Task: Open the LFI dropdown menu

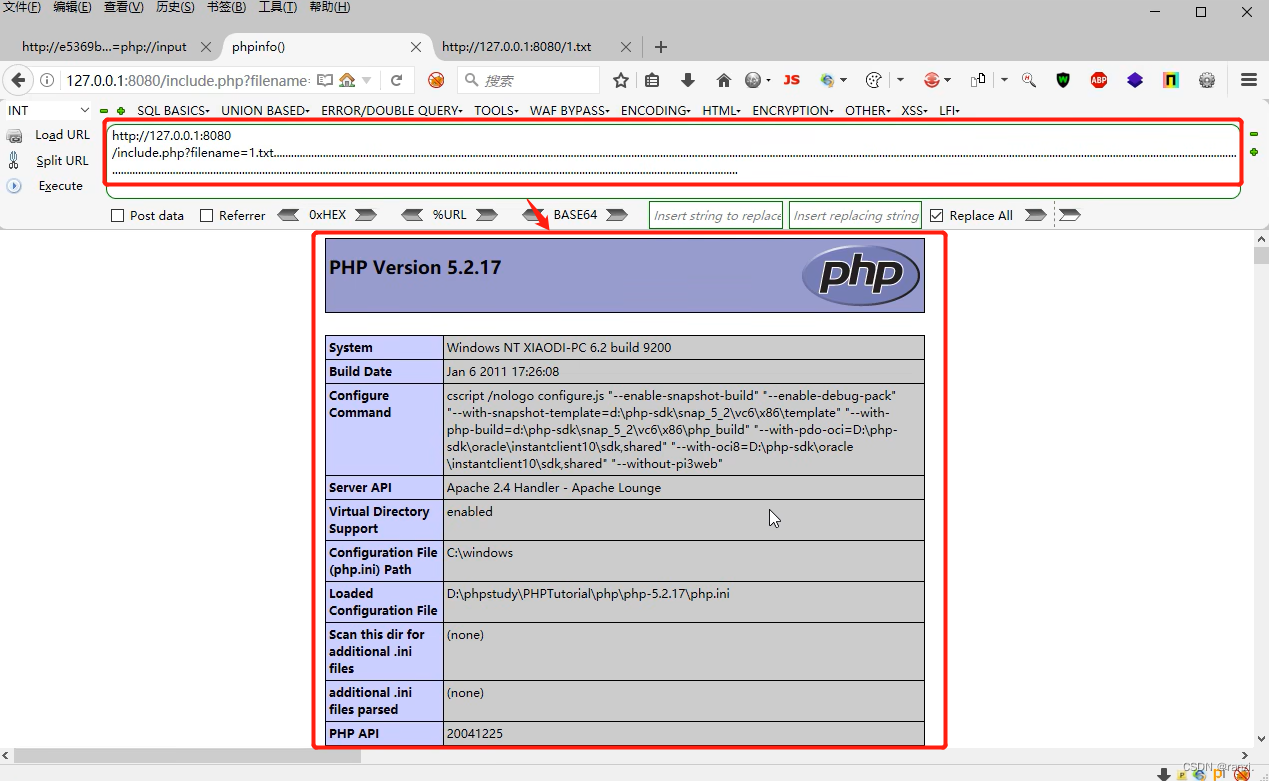Action: point(949,110)
